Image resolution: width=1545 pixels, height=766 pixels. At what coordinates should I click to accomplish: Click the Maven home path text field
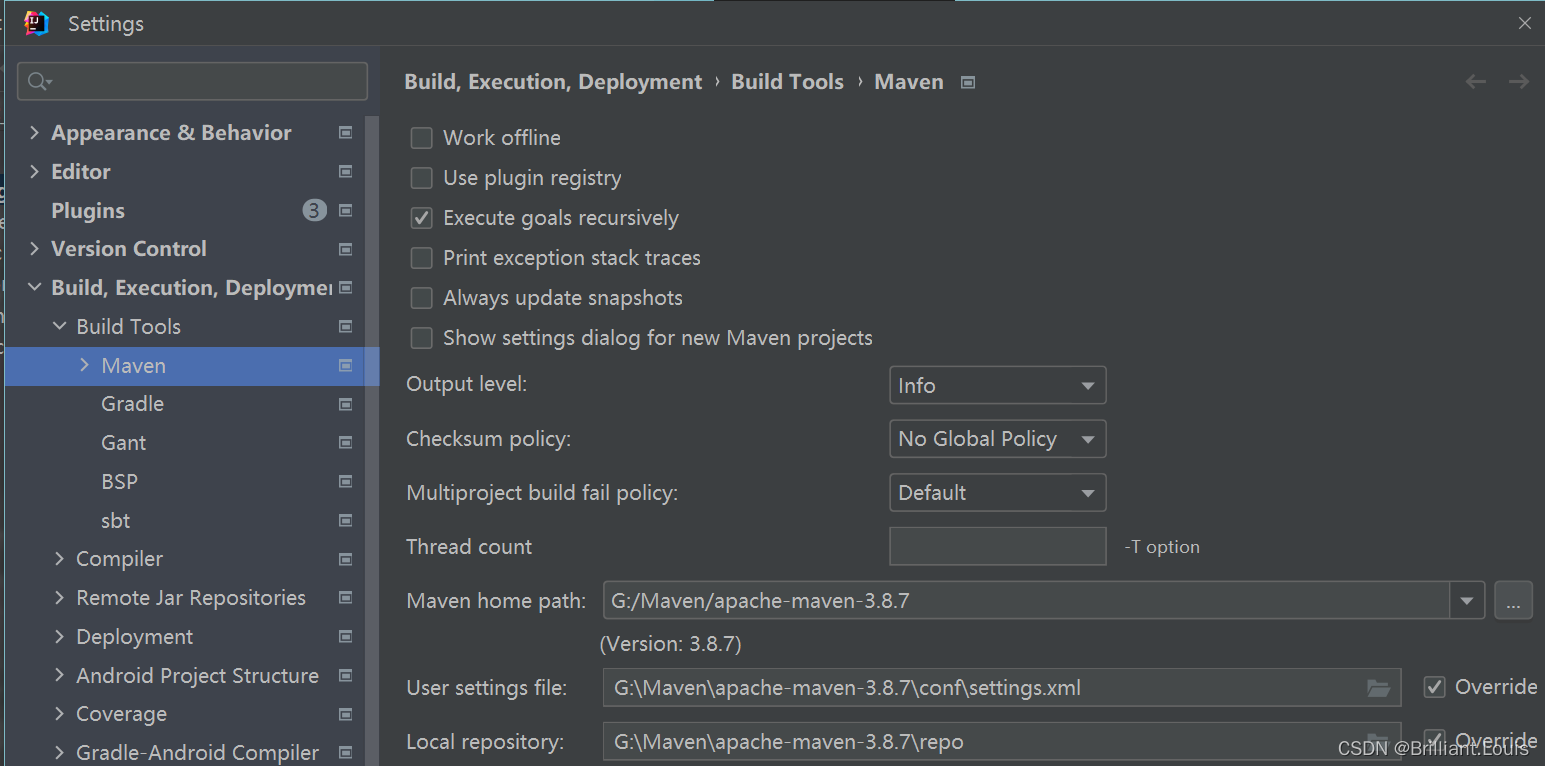tap(1027, 601)
